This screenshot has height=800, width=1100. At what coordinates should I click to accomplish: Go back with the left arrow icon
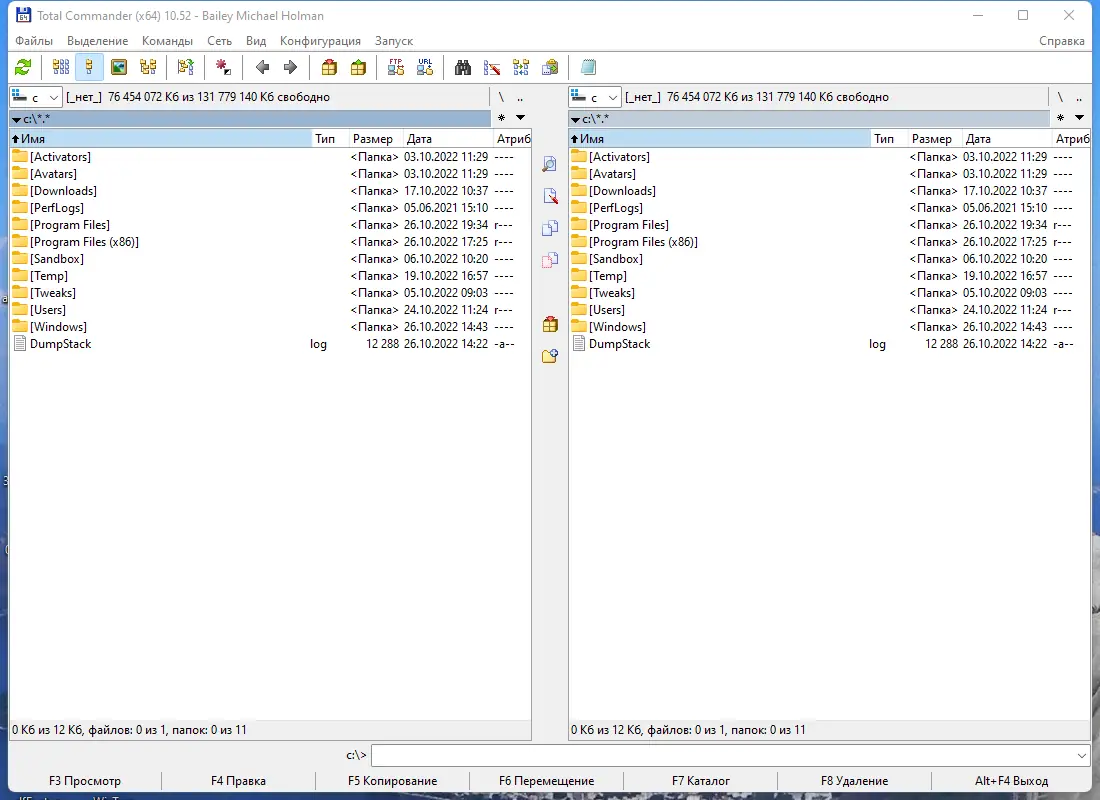click(x=262, y=67)
